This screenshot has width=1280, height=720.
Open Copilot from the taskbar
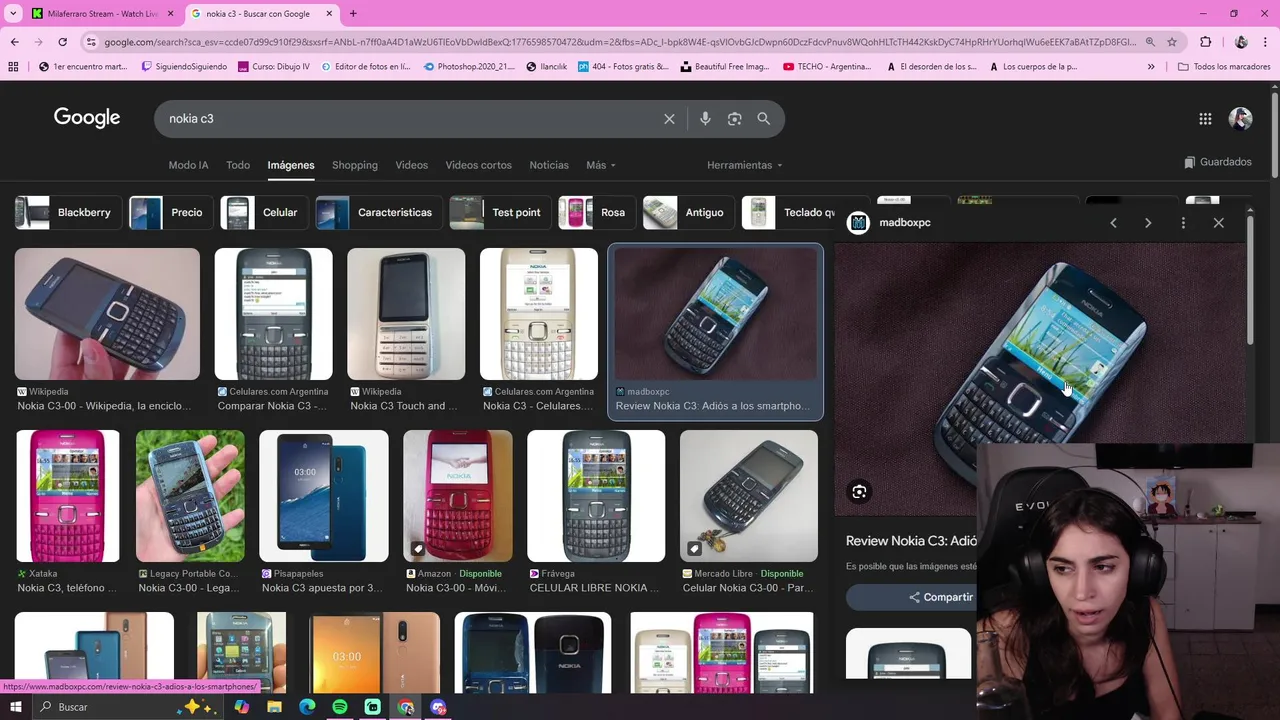point(241,707)
